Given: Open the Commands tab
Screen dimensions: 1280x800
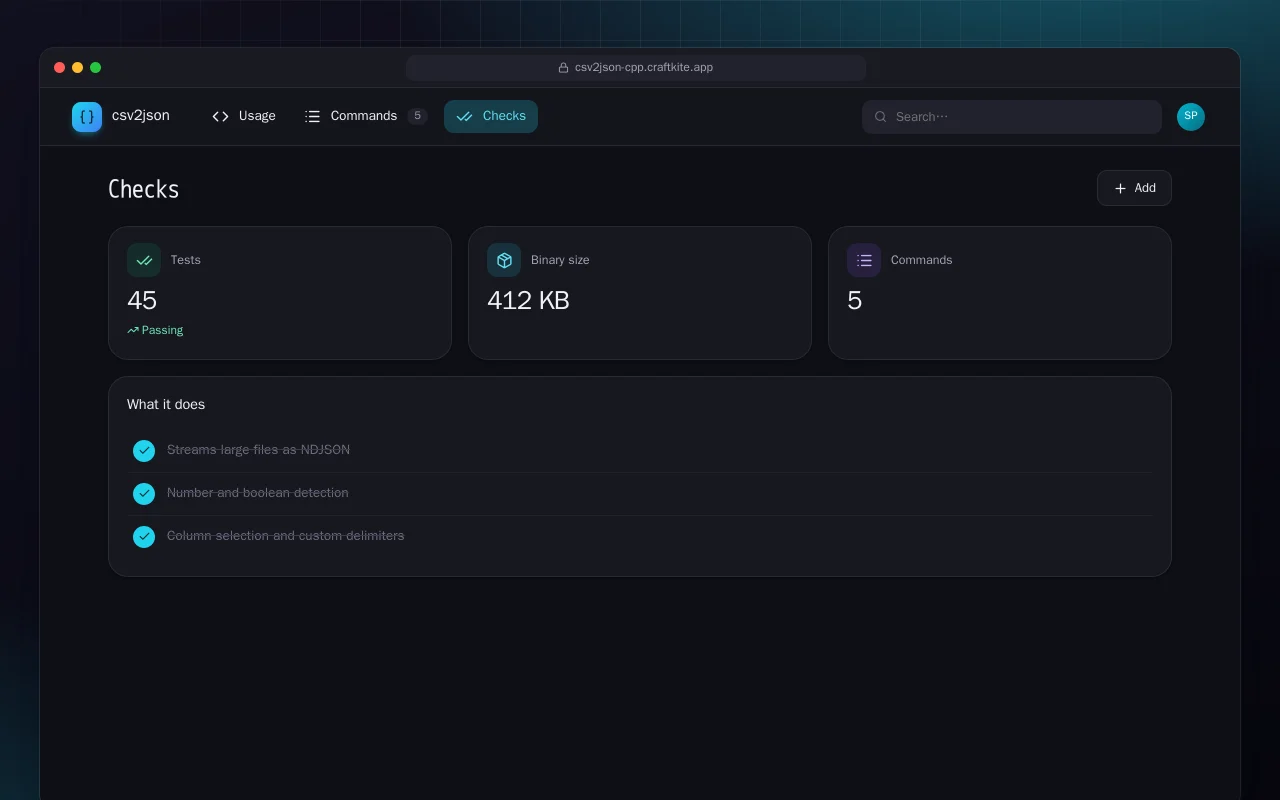Looking at the screenshot, I should [x=366, y=116].
